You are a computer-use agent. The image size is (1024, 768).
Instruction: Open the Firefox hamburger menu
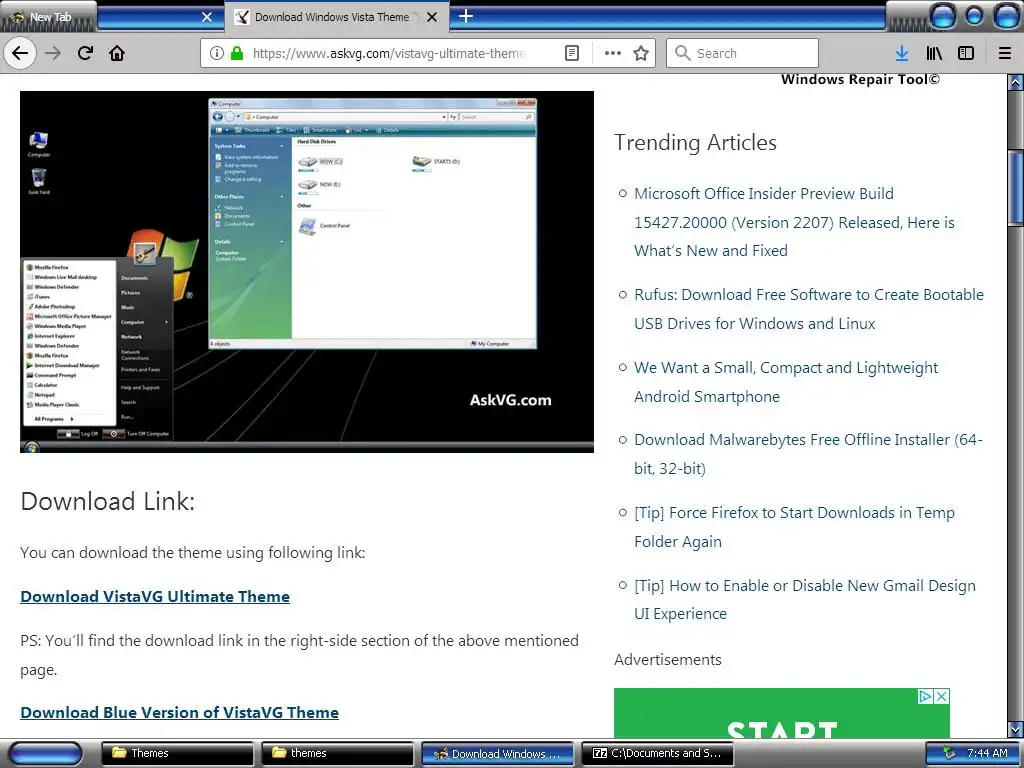(x=1005, y=53)
